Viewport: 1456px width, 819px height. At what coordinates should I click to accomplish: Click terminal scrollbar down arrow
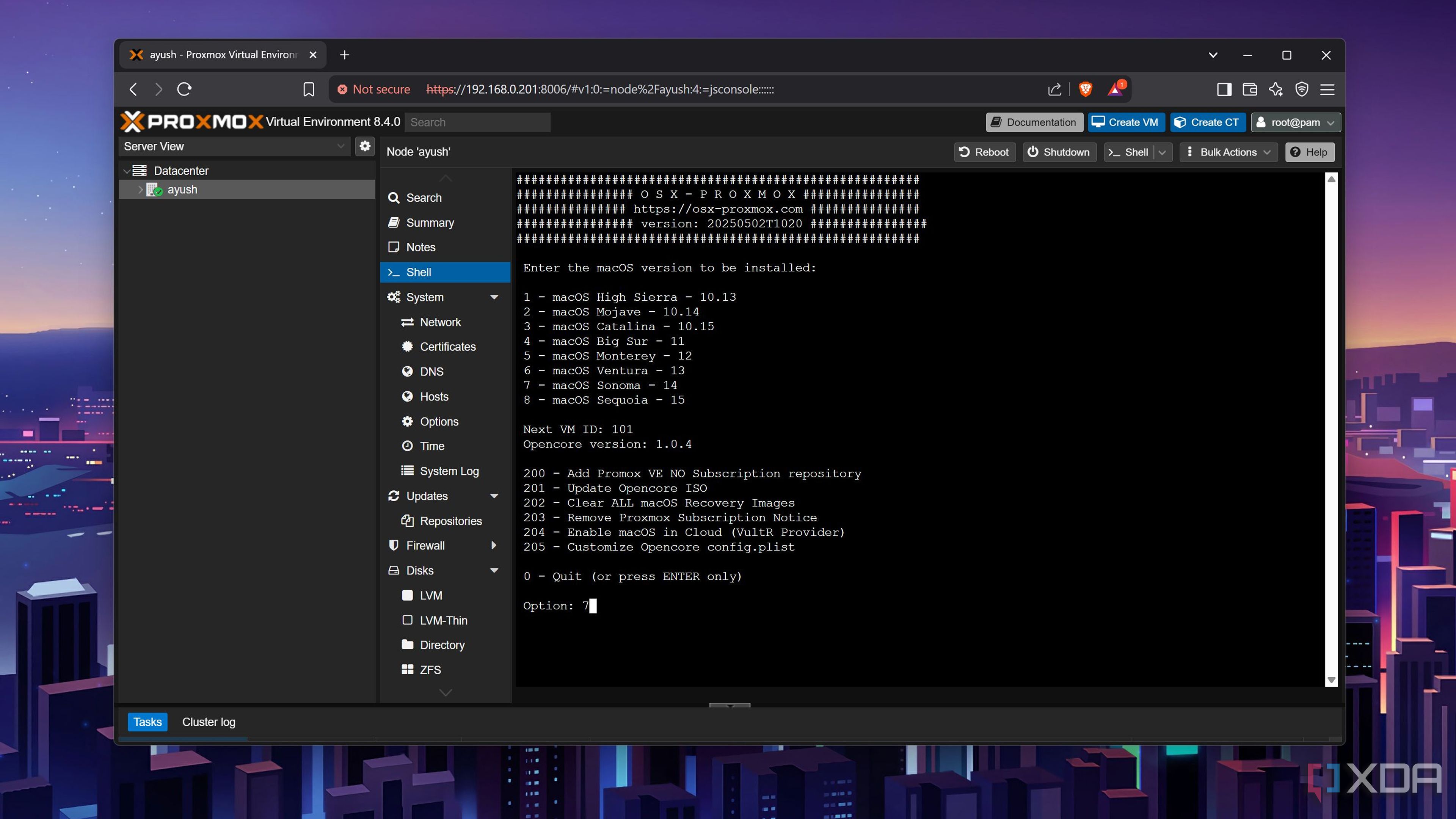(x=1331, y=680)
